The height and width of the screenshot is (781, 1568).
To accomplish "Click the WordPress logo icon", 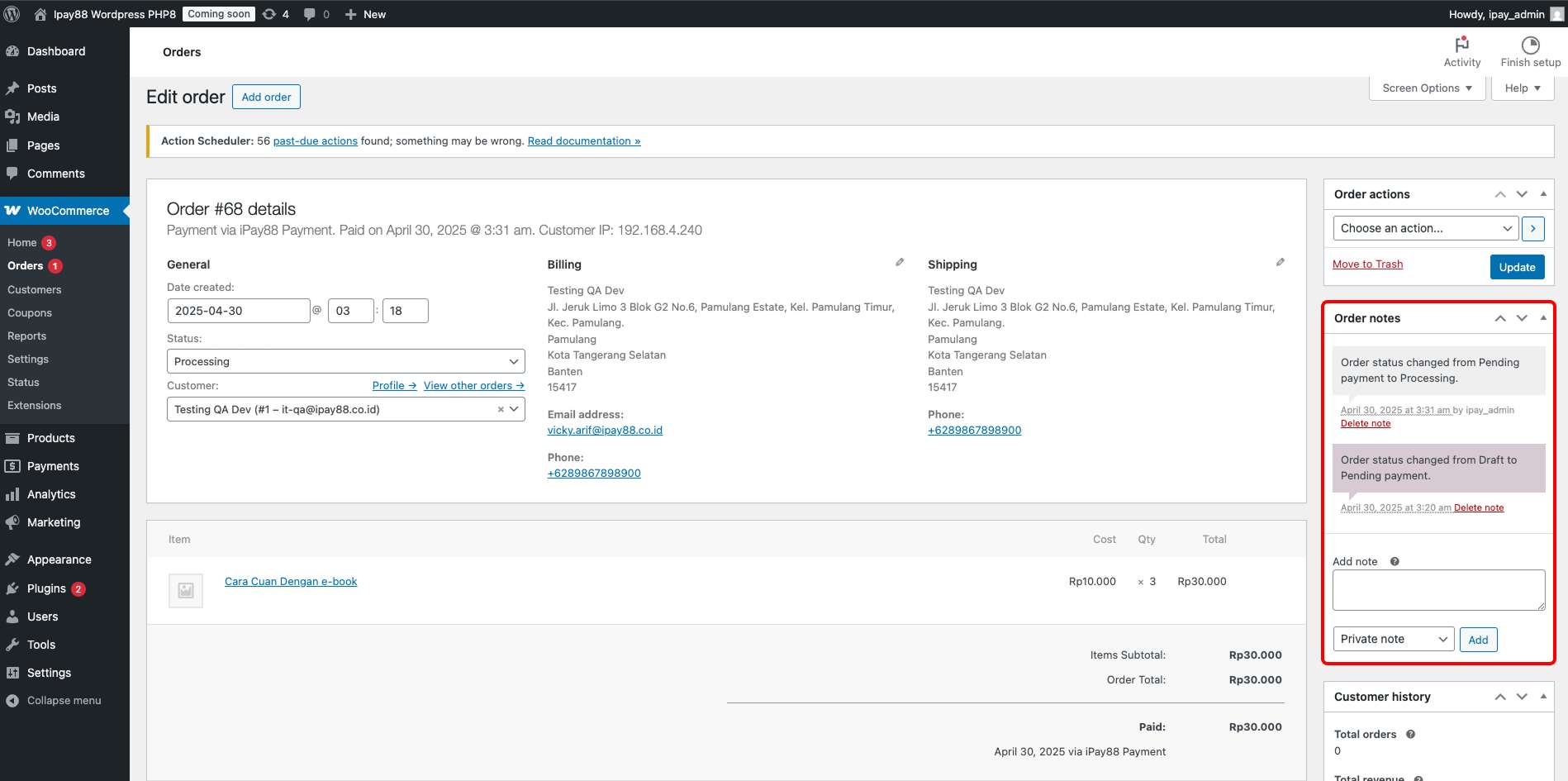I will pos(12,14).
